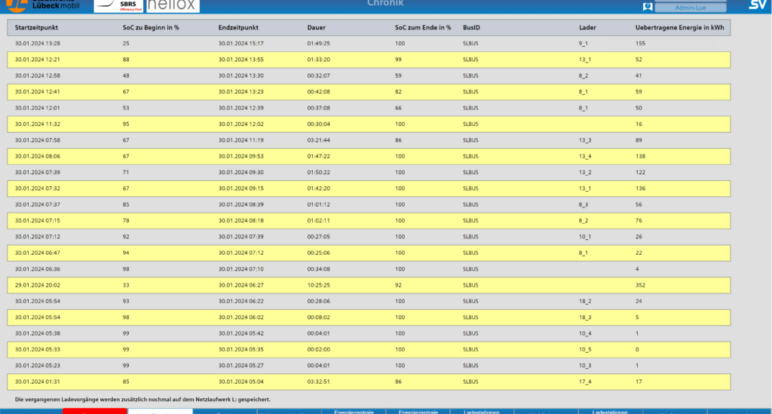Click the SV logo at top right
This screenshot has width=772, height=414.
(757, 6)
